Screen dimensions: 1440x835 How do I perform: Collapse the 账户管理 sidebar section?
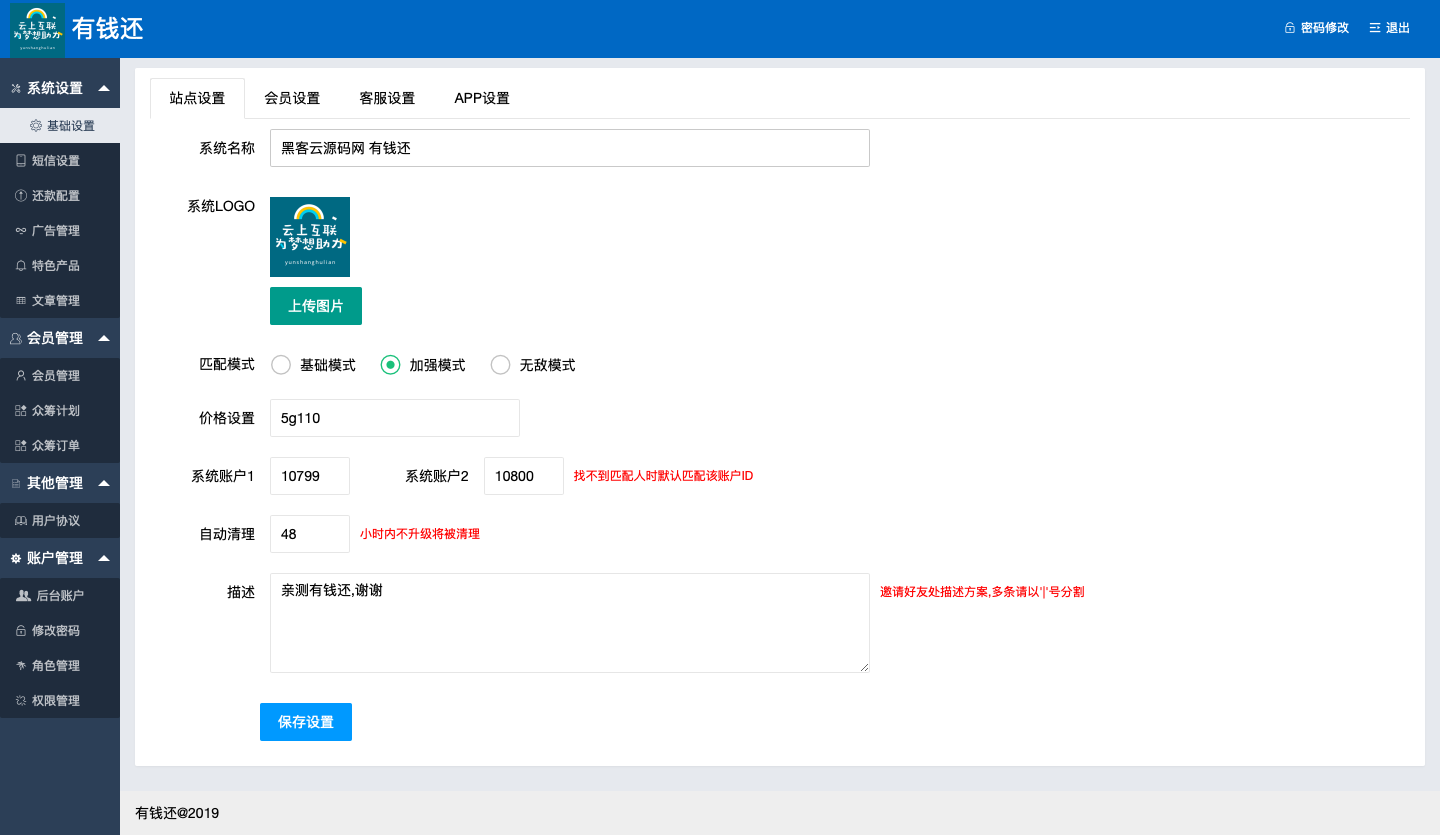(x=104, y=558)
